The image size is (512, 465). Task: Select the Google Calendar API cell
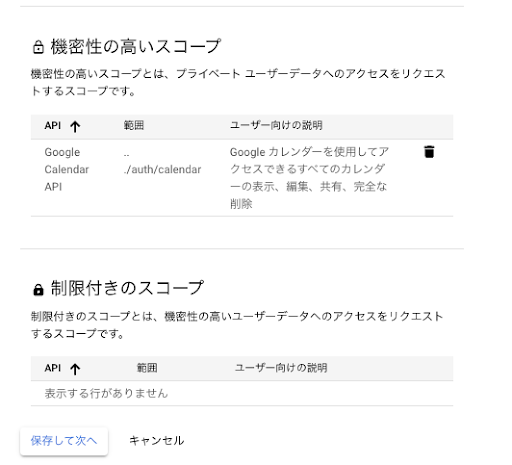pyautogui.click(x=67, y=169)
